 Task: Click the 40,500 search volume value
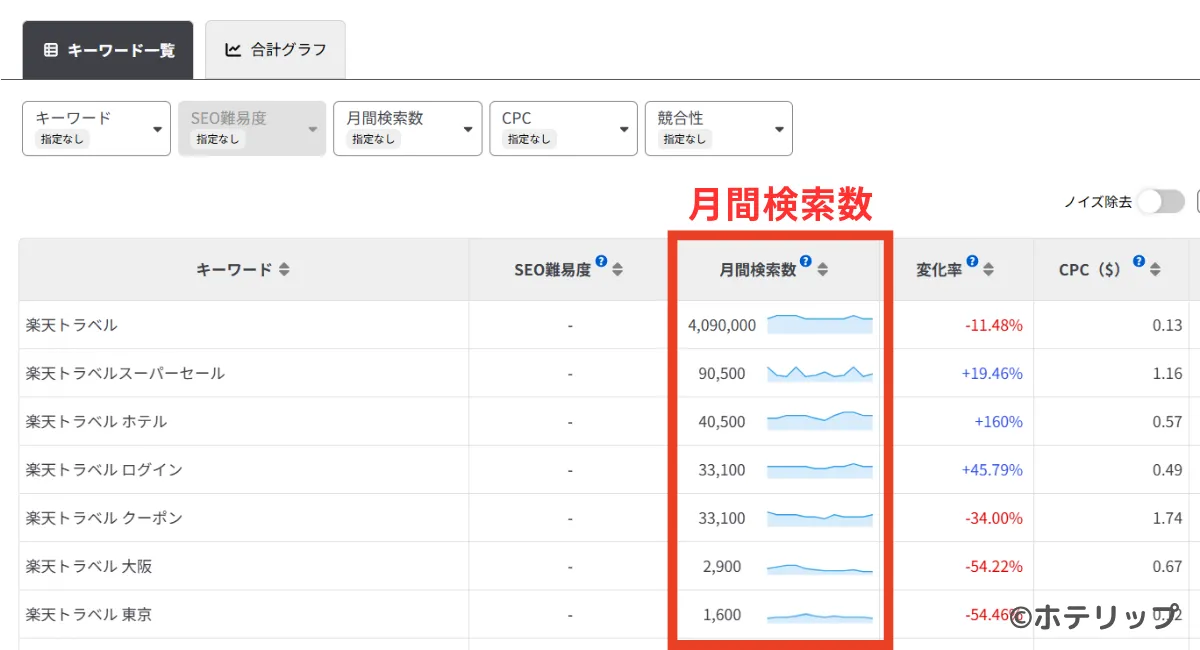722,421
